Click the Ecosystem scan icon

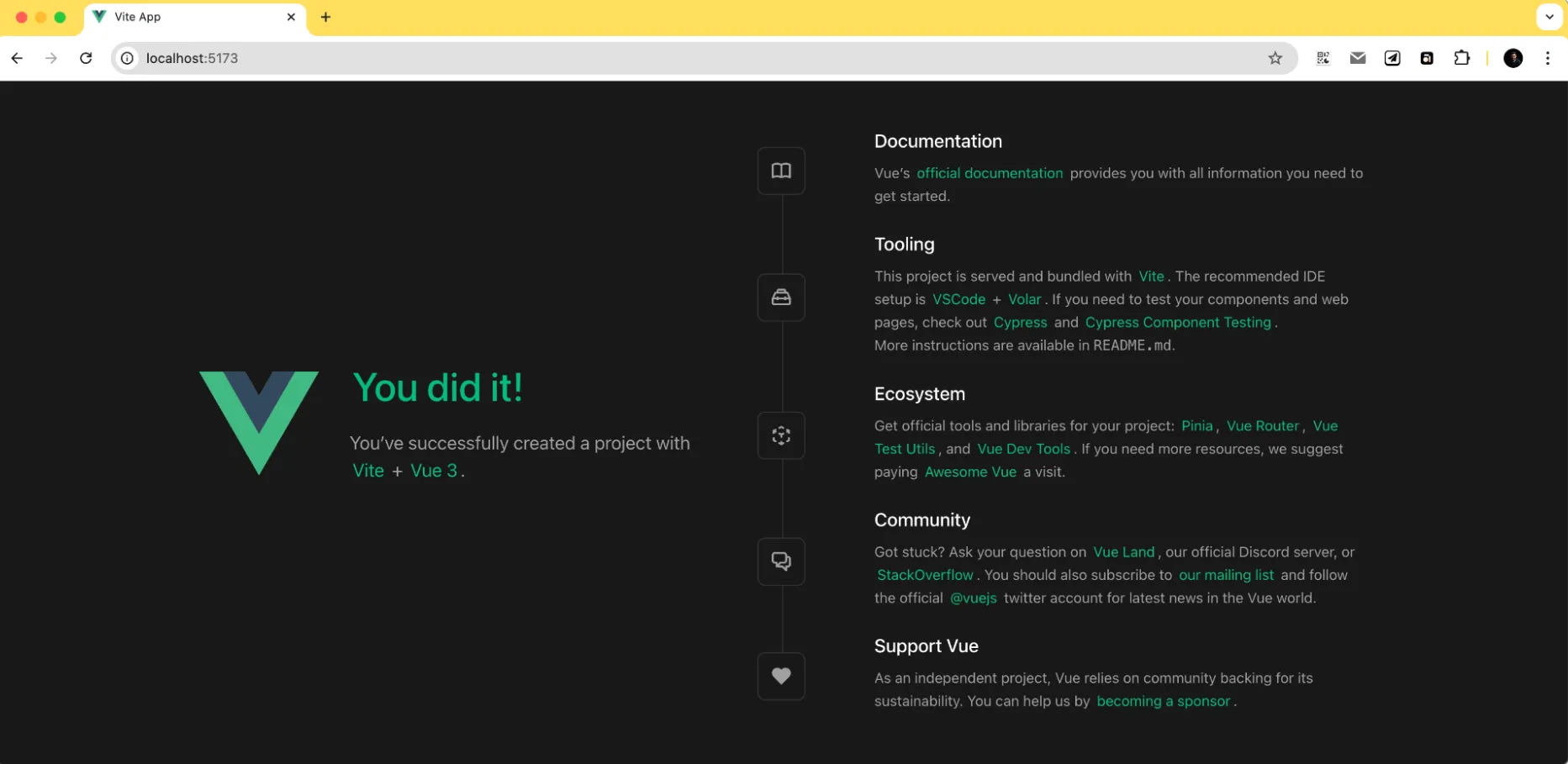(x=781, y=435)
